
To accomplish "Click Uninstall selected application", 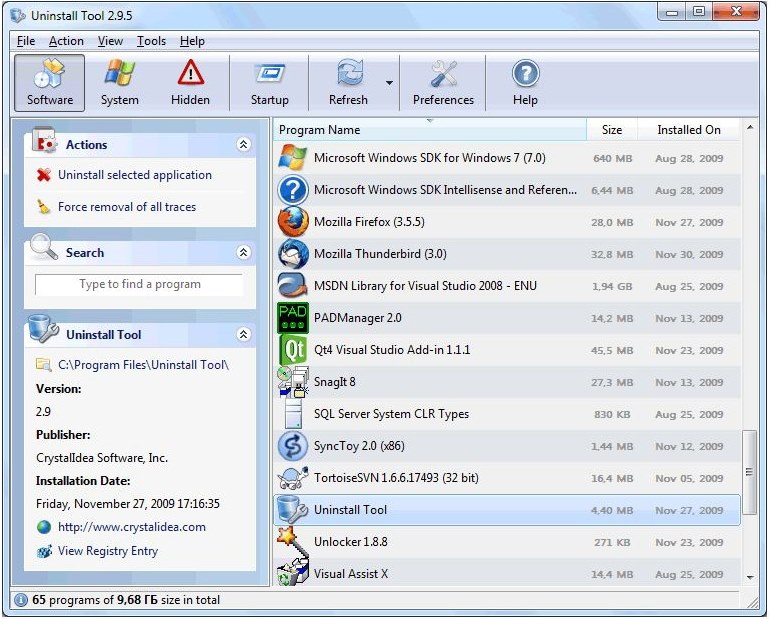I will pos(134,175).
